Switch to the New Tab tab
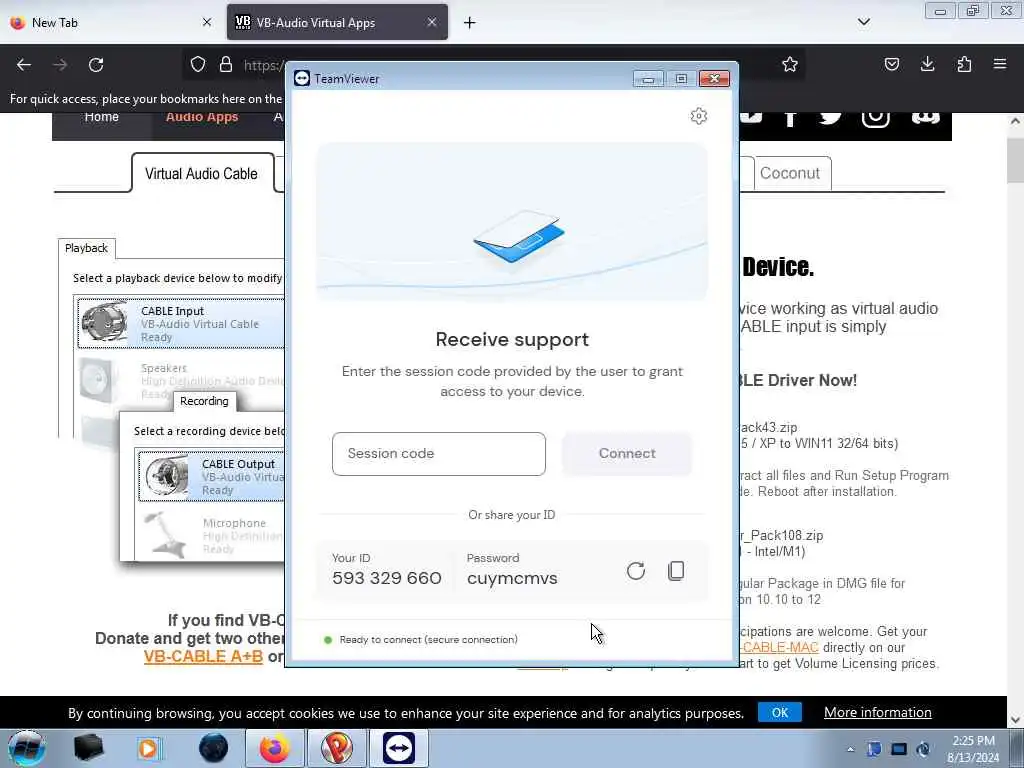The image size is (1024, 768). 111,23
